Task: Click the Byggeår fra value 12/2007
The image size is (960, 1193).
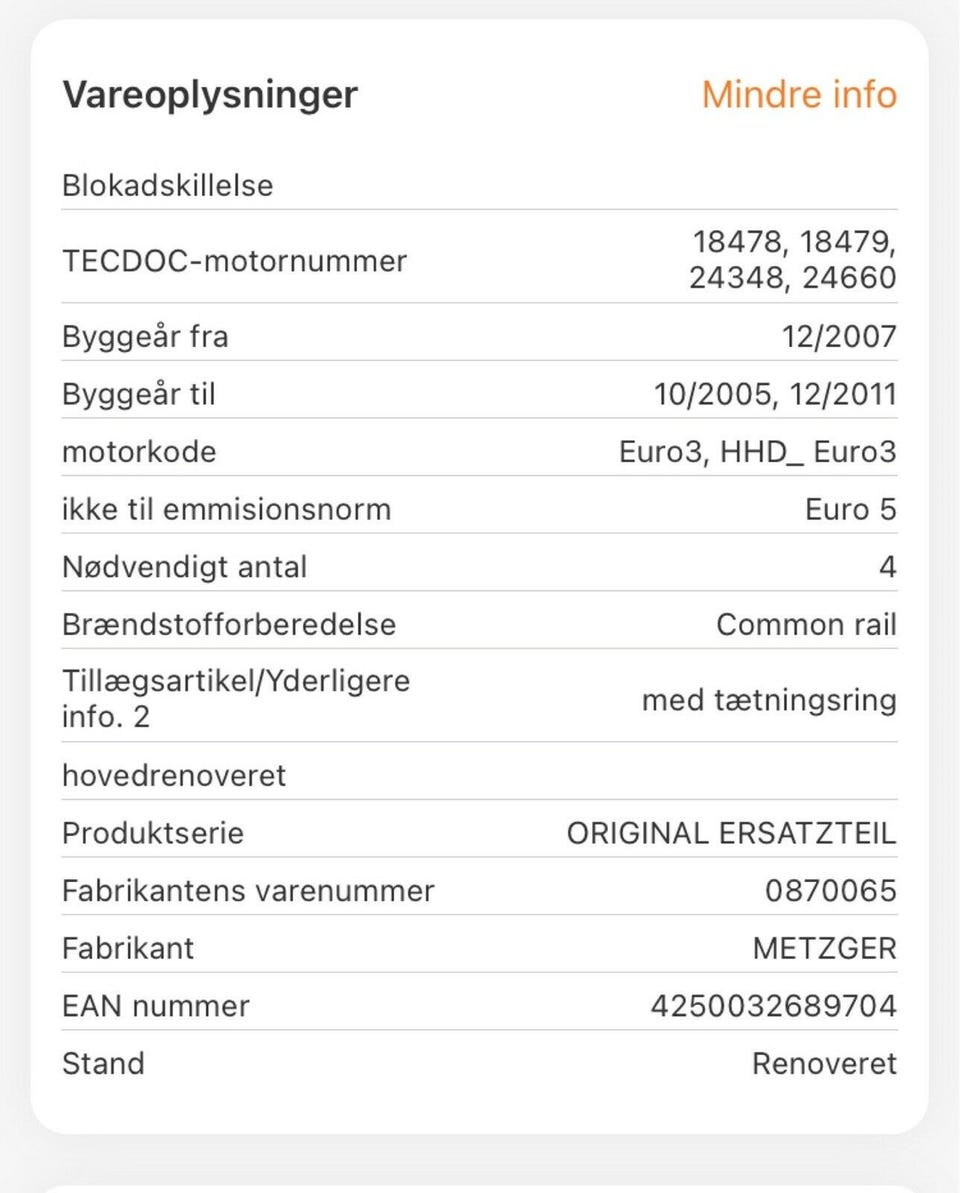Action: [839, 336]
